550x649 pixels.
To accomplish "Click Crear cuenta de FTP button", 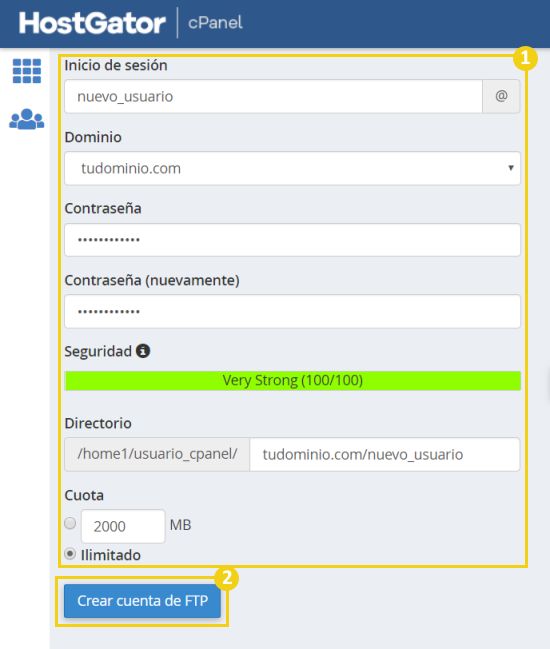I will click(x=142, y=601).
